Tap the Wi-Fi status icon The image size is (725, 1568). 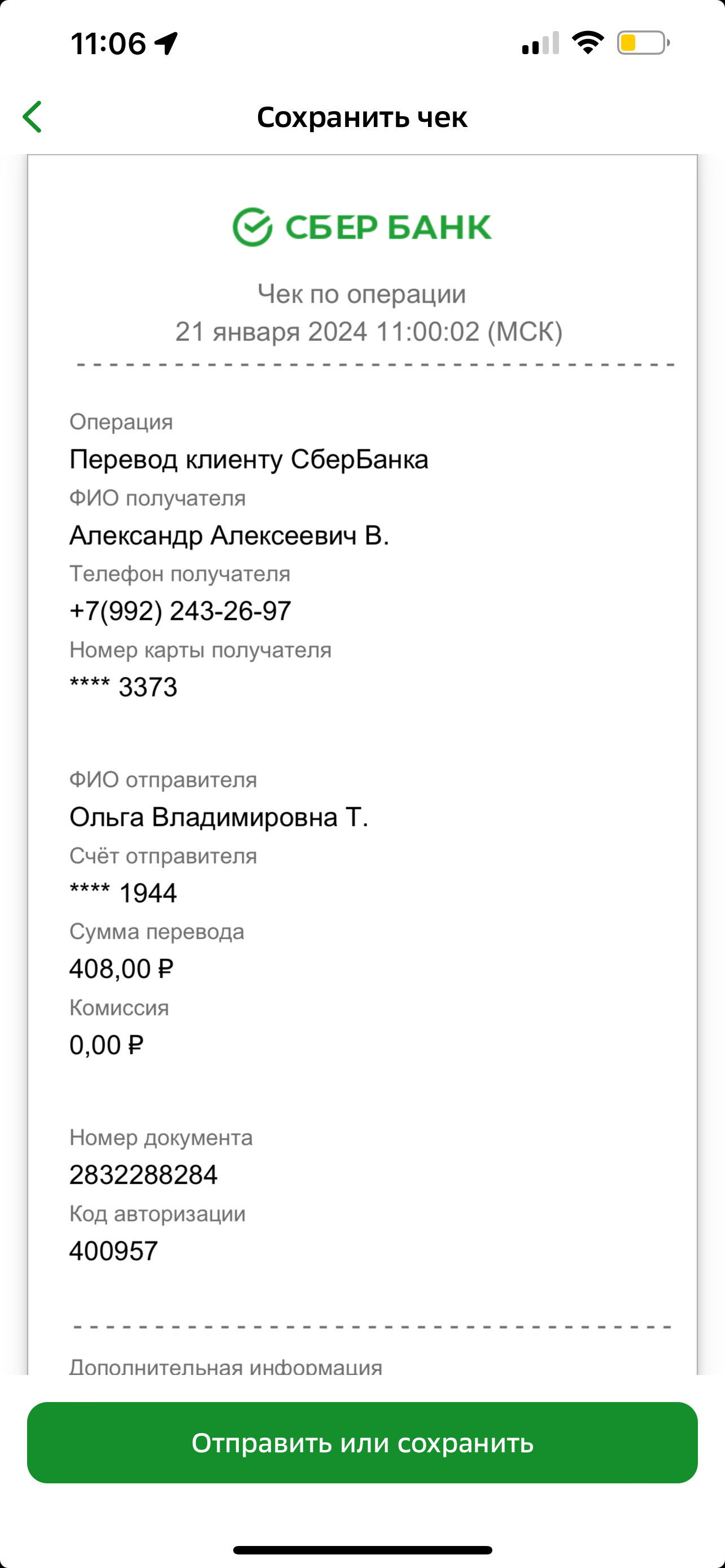[587, 43]
